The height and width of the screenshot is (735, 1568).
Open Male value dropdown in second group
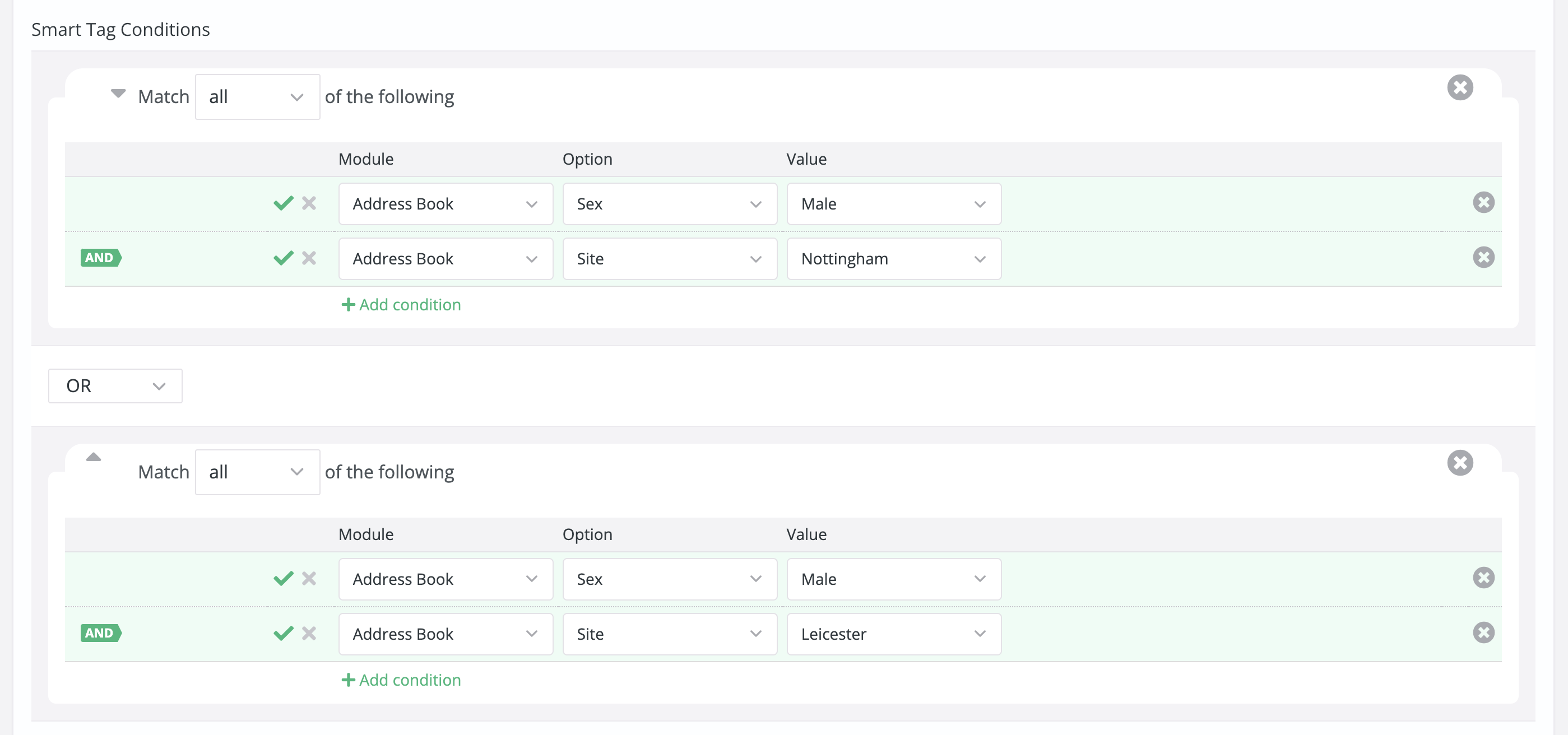click(x=894, y=579)
